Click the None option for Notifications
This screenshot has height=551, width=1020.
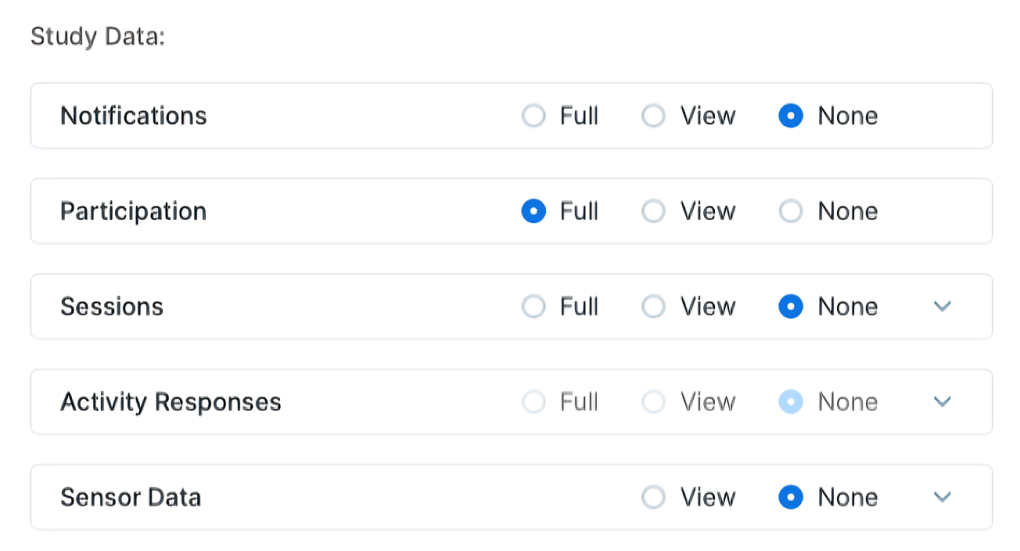791,116
